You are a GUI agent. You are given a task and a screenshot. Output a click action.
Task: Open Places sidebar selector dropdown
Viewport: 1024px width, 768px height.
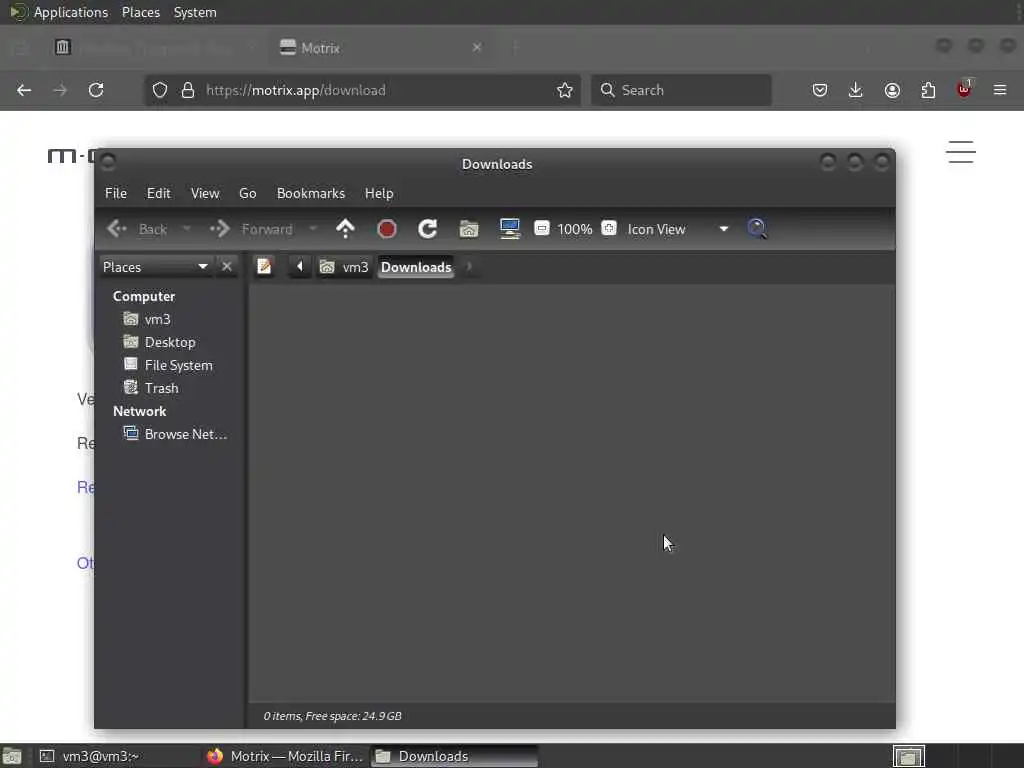click(x=155, y=266)
